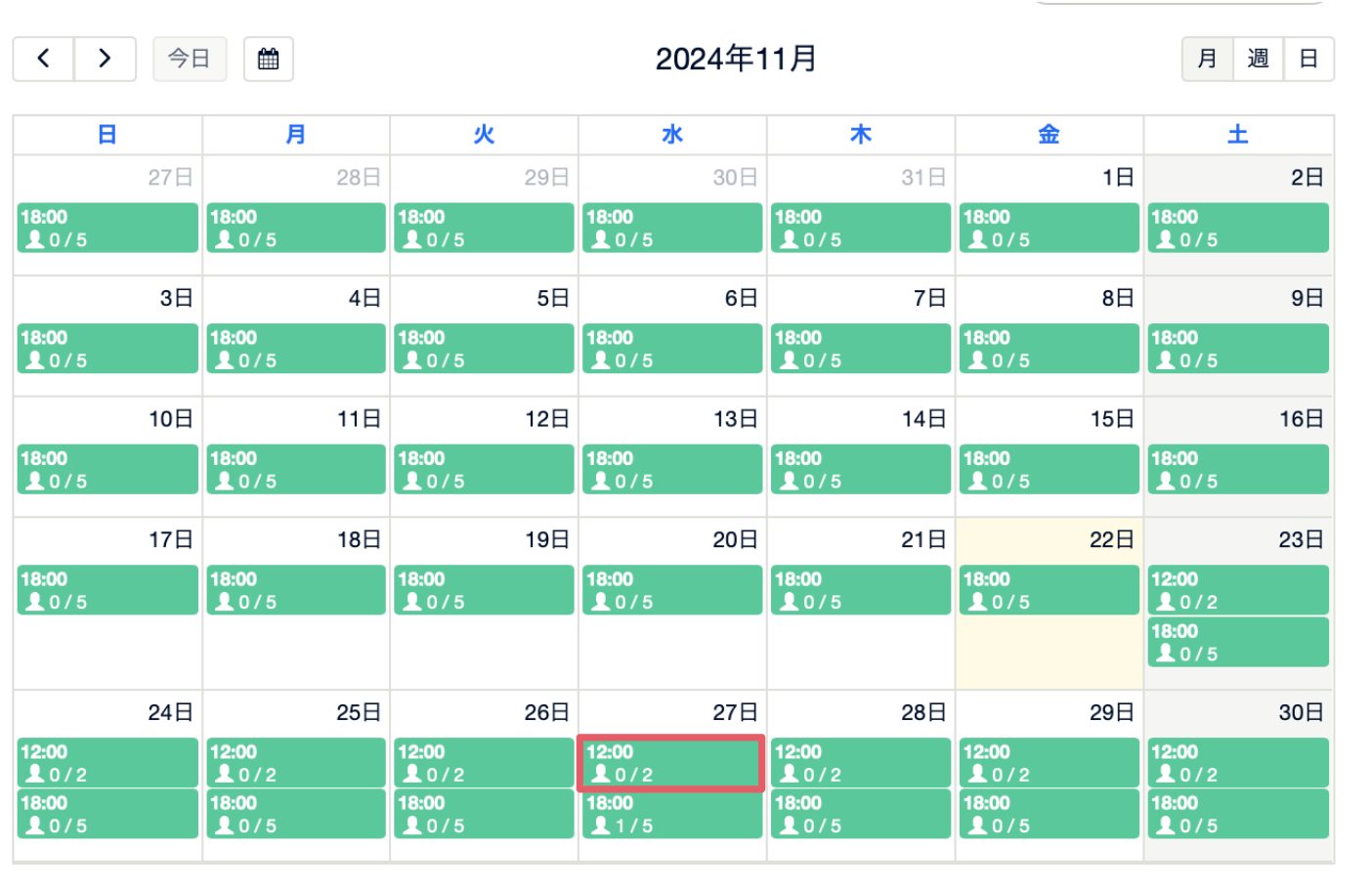Open the 18:00 slot on the 13th
Image resolution: width=1372 pixels, height=889 pixels.
pos(671,469)
